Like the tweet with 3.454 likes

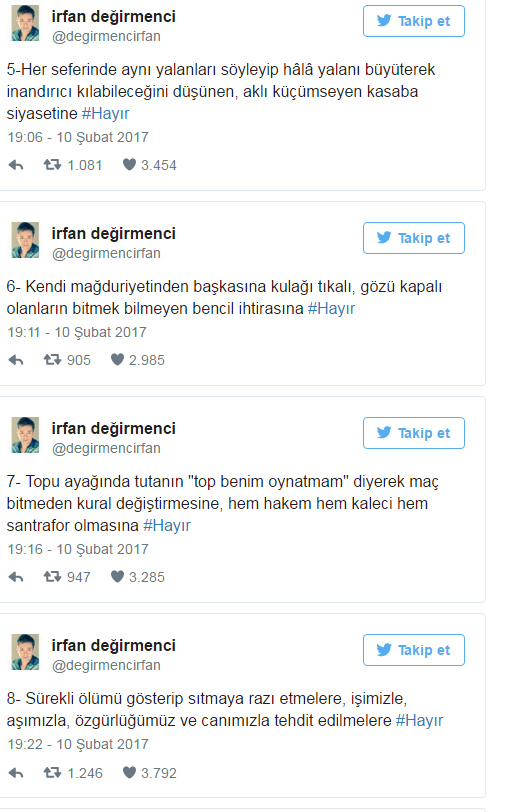[x=129, y=165]
